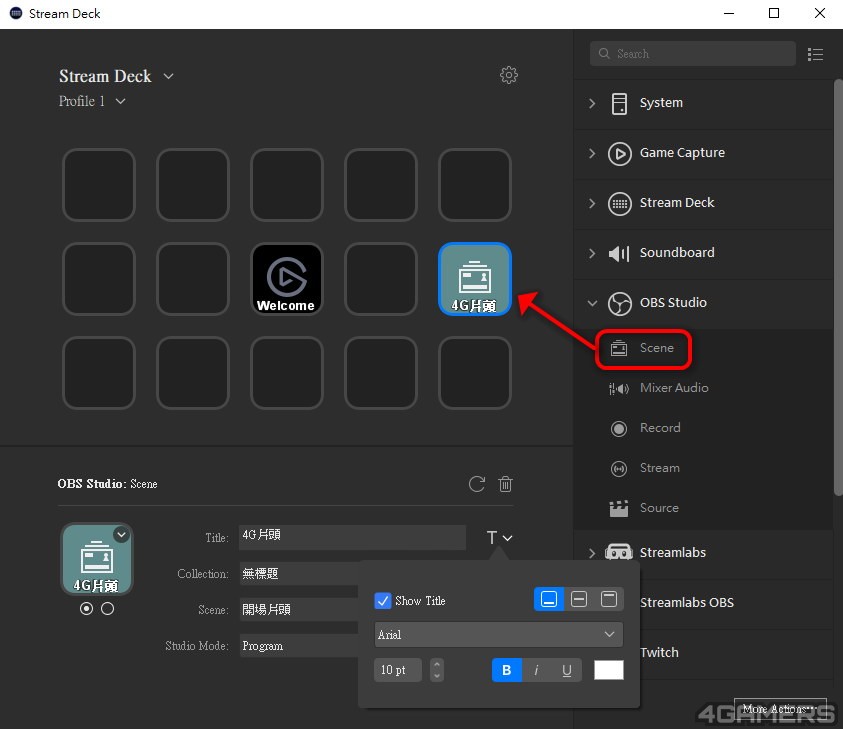Screen dimensions: 843x729
Task: Click the Game Capture category icon
Action: coord(619,153)
